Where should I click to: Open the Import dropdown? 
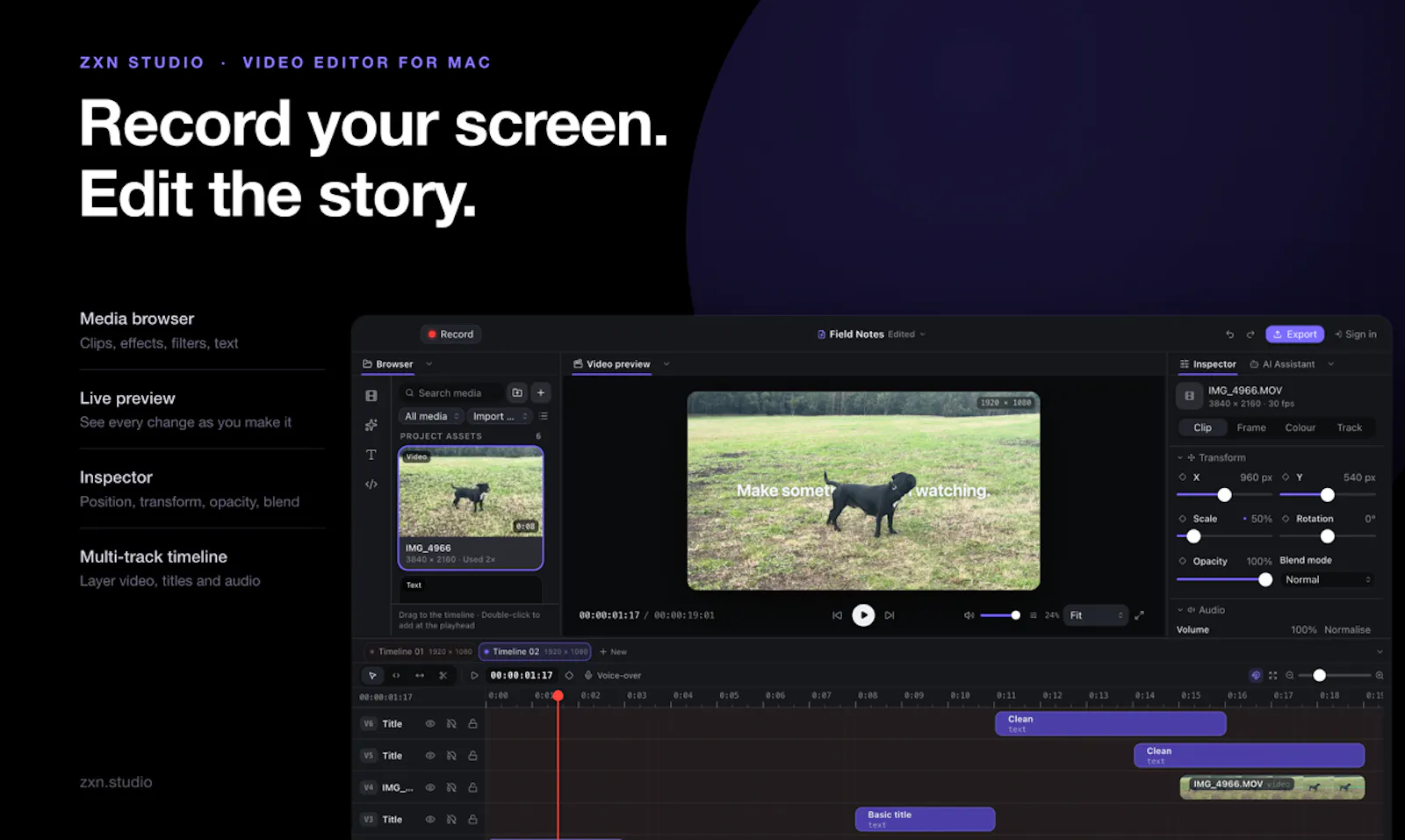click(x=501, y=416)
